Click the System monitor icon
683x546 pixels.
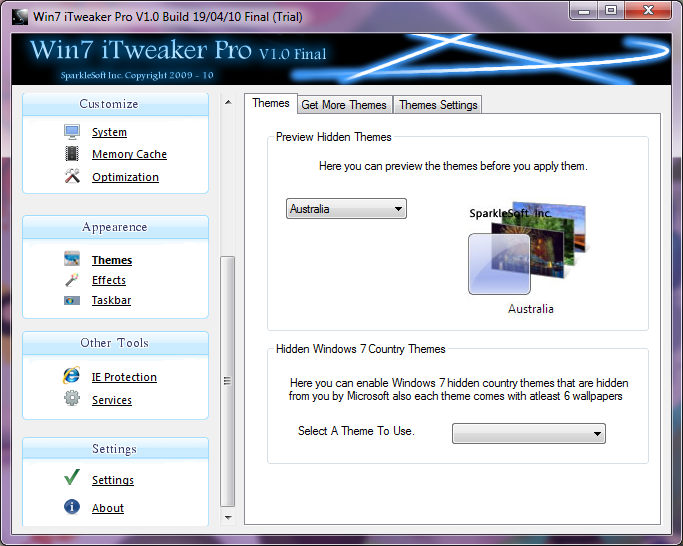coord(72,132)
